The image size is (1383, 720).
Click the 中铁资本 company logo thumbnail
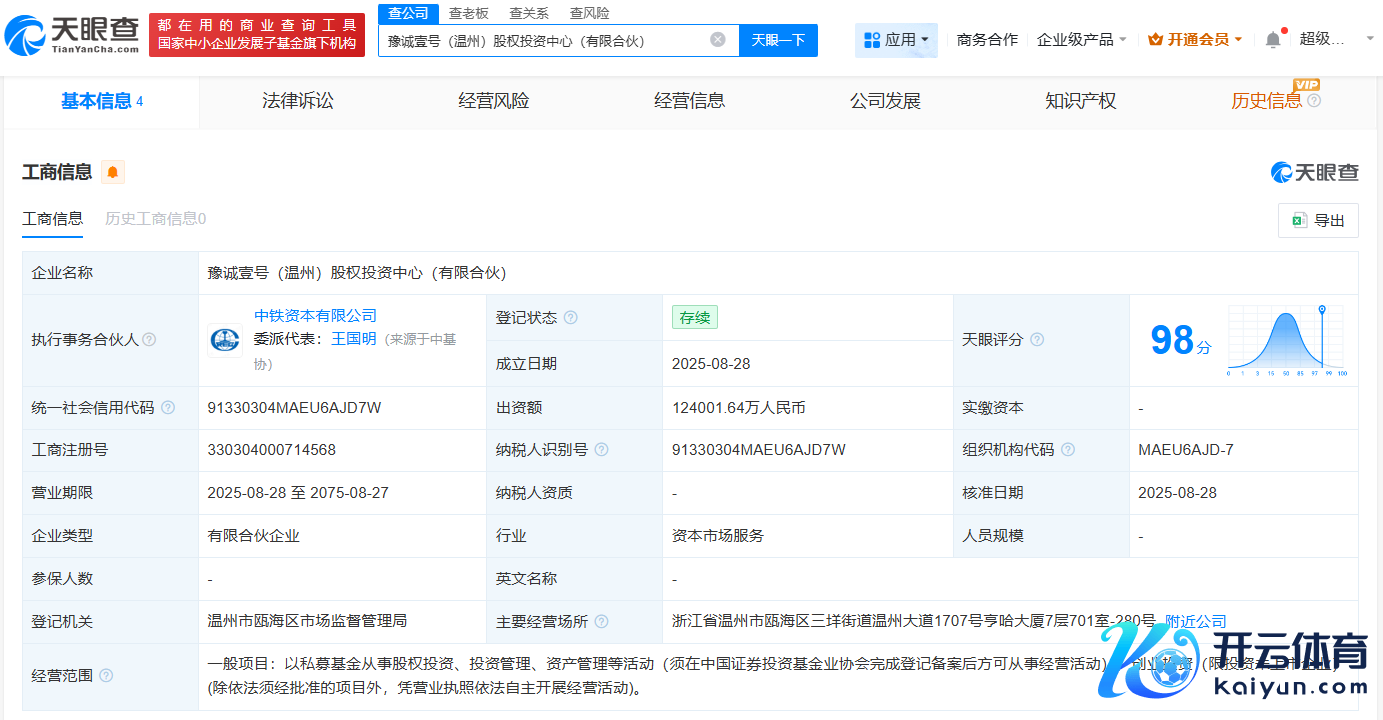click(225, 341)
